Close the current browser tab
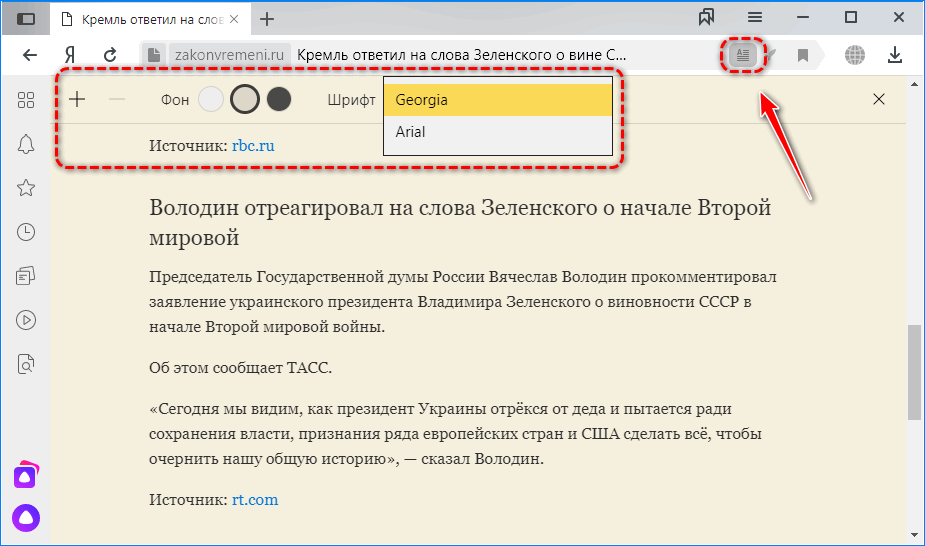Viewport: 925px width, 546px height. coord(234,19)
